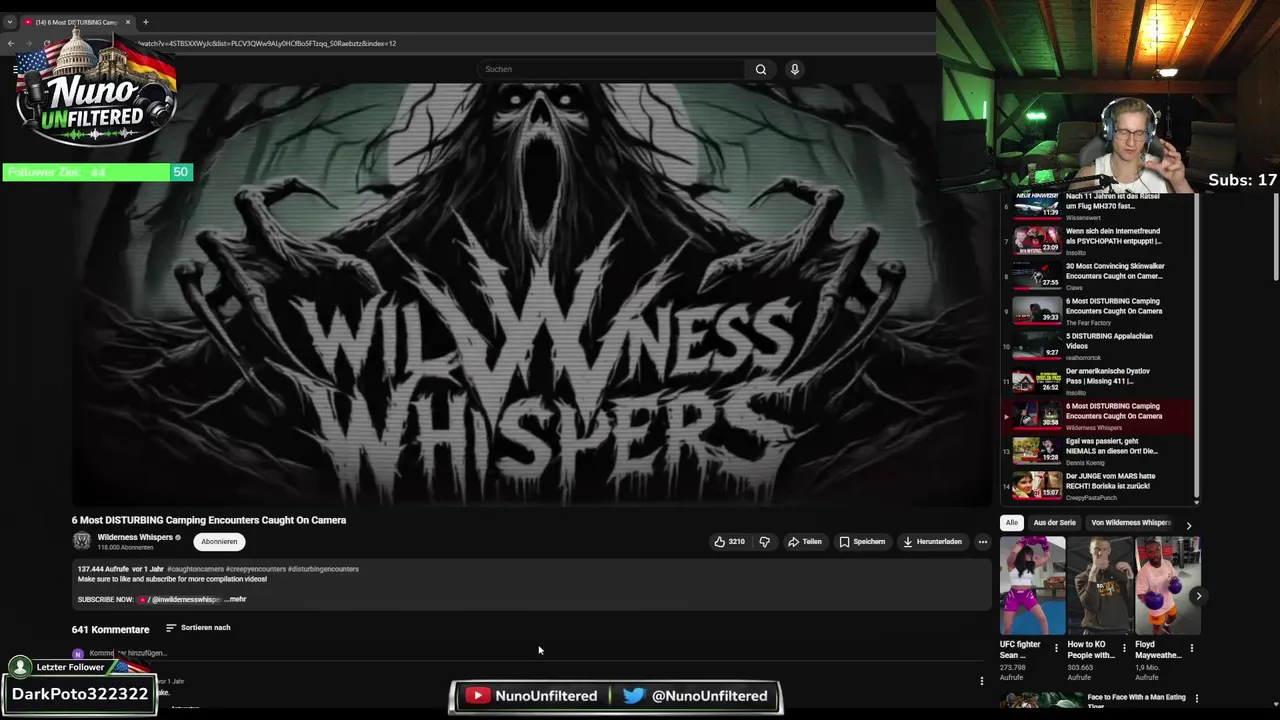Focus the Suchen search field
The height and width of the screenshot is (720, 1280).
(x=610, y=69)
